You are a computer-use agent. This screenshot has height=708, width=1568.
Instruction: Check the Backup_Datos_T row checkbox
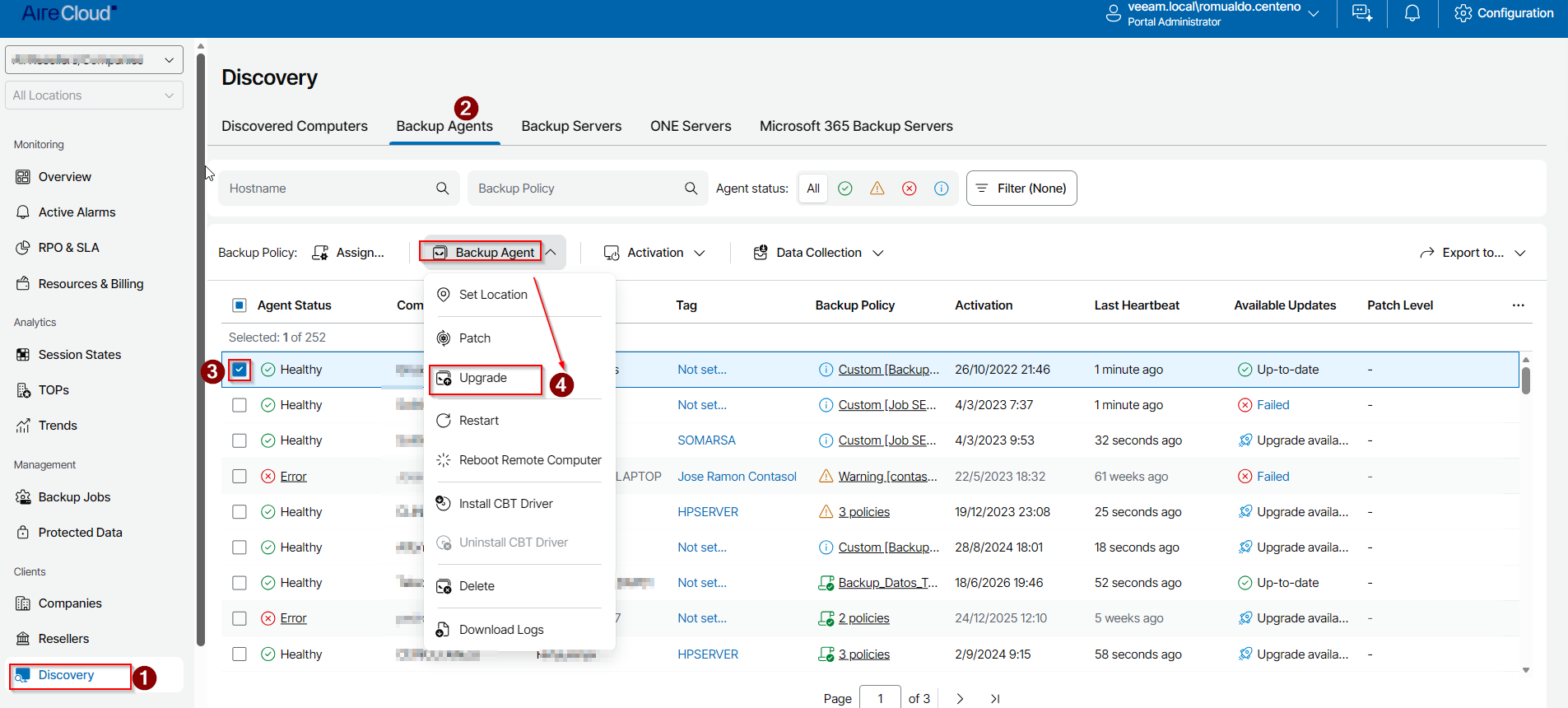(x=240, y=583)
